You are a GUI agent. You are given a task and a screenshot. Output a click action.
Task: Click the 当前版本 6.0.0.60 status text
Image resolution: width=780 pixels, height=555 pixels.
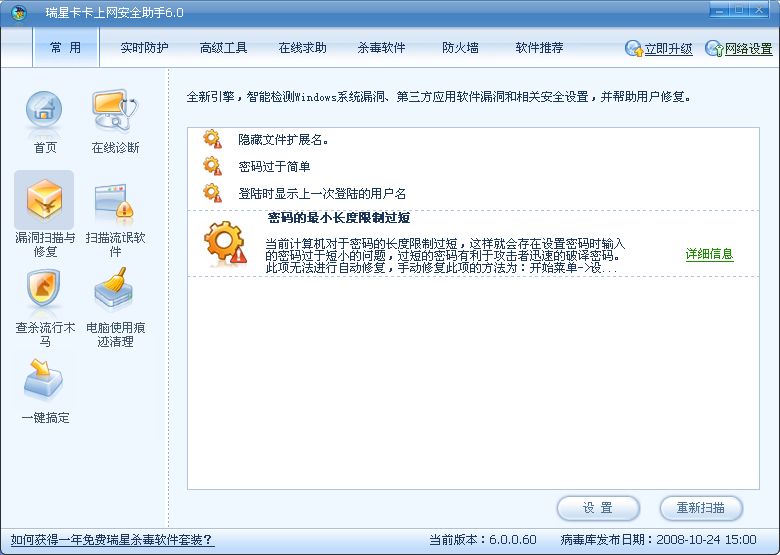tap(483, 540)
